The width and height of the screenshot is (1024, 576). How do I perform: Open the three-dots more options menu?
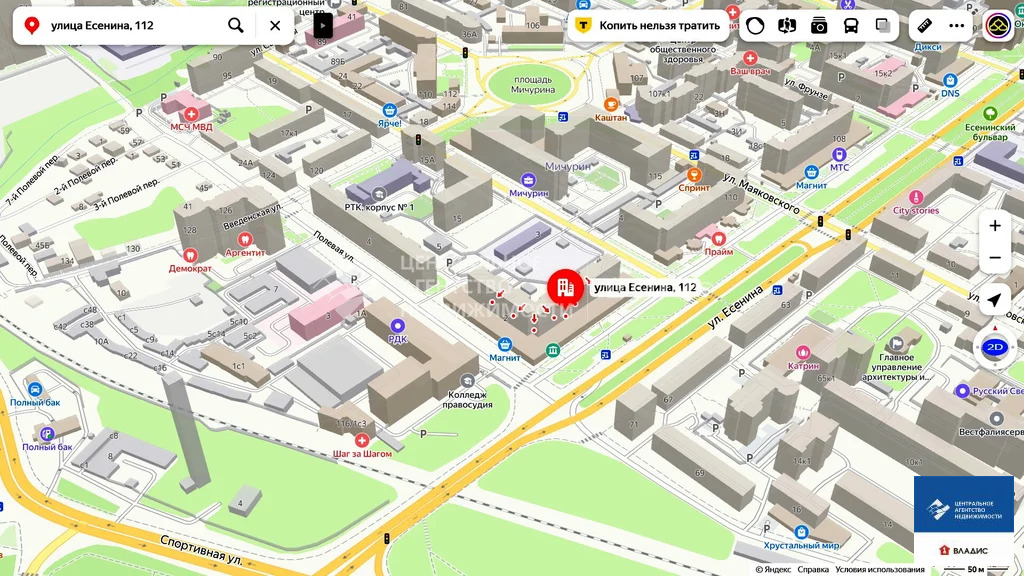(x=957, y=25)
